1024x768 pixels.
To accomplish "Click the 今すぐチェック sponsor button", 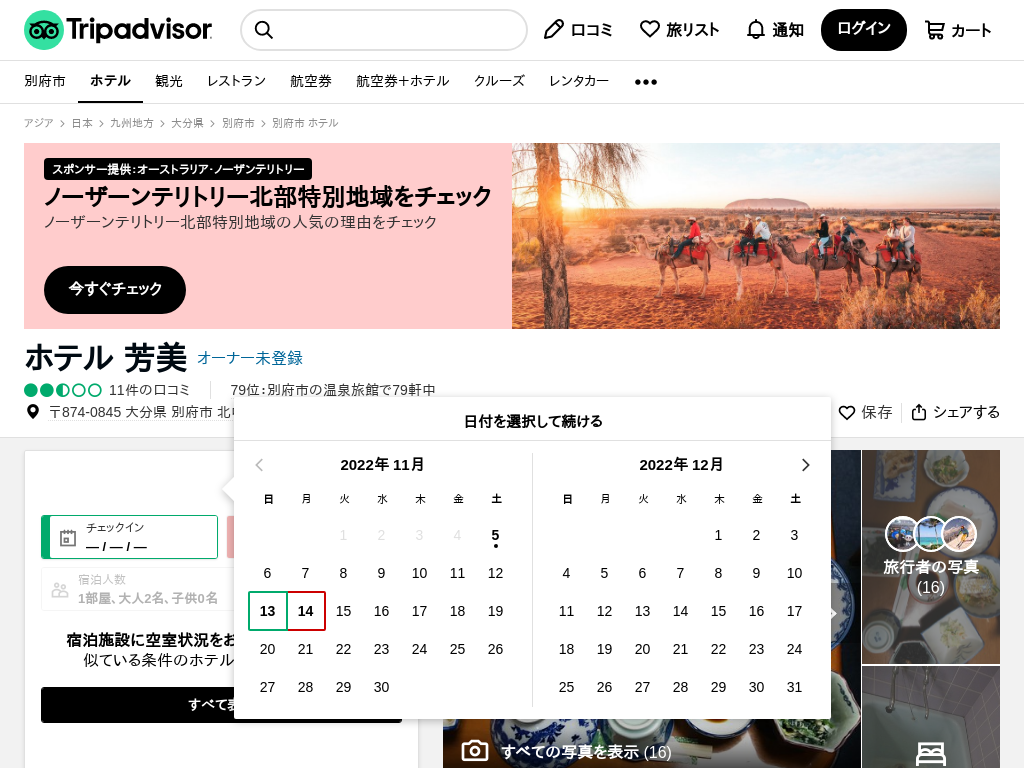I will 115,289.
